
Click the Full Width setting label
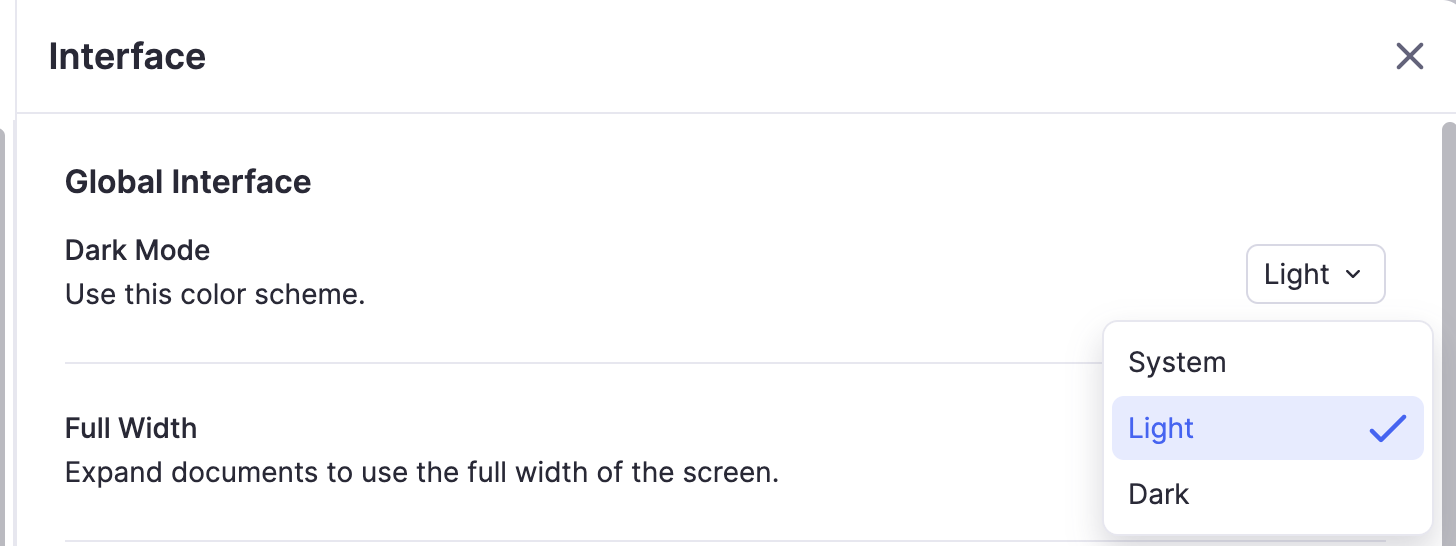[131, 428]
